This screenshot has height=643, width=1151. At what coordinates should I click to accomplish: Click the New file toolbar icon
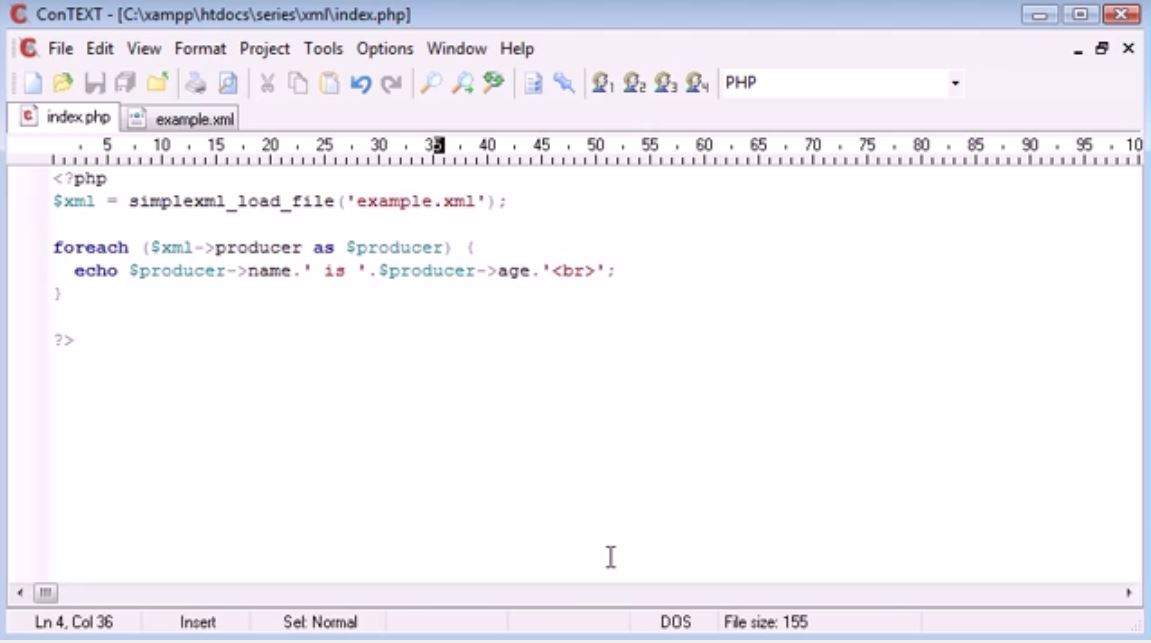point(32,83)
